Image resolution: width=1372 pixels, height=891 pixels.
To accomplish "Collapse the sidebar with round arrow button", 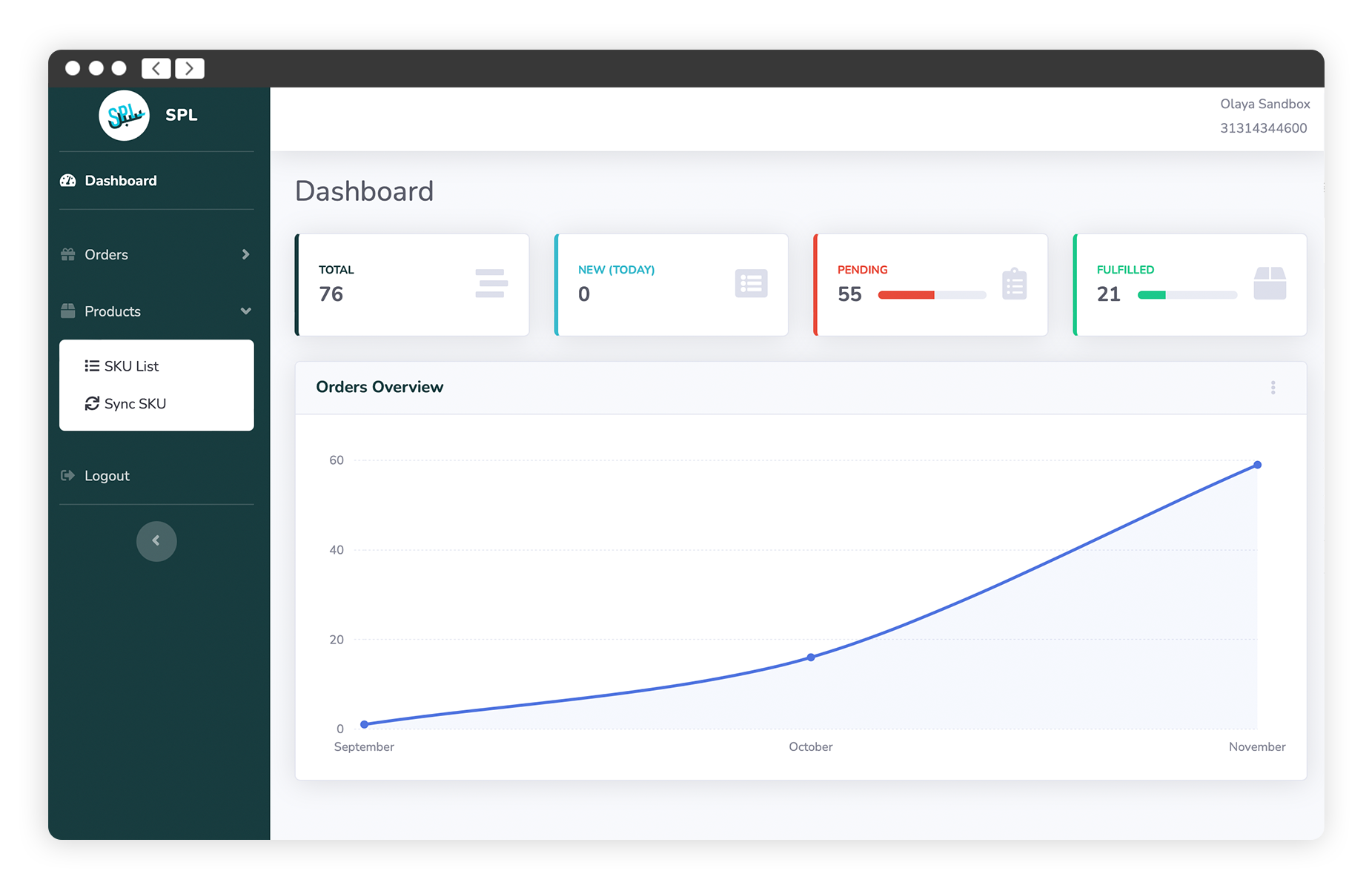I will tap(156, 541).
